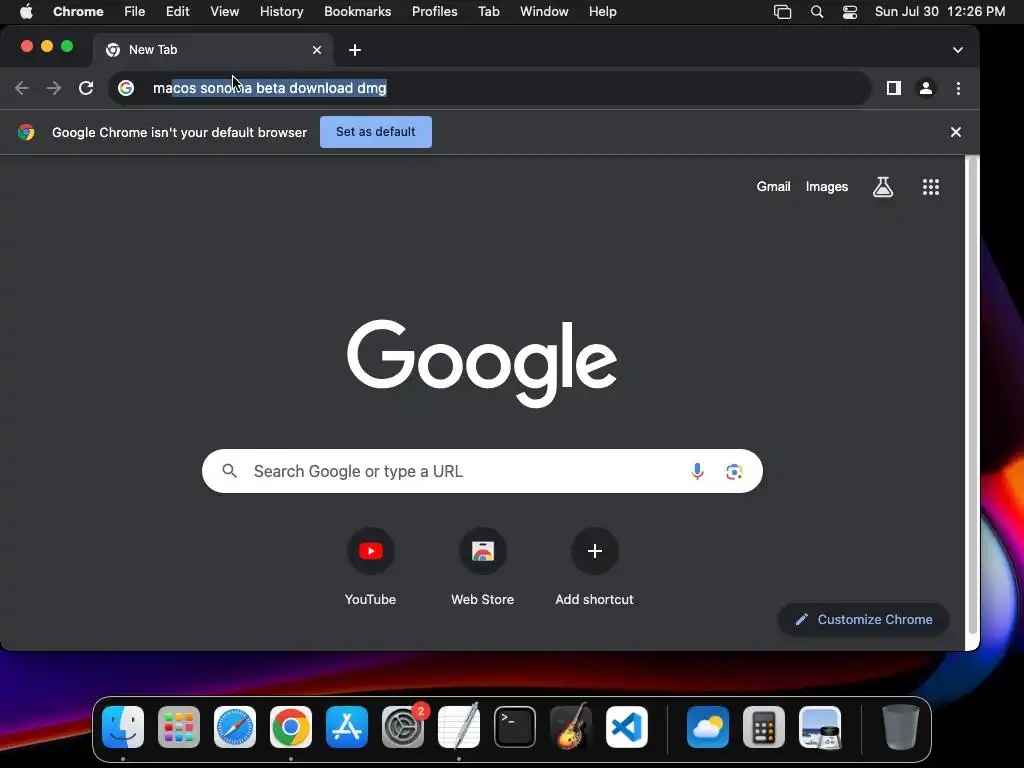Open the YouTube shortcut
The width and height of the screenshot is (1024, 768).
pyautogui.click(x=370, y=566)
